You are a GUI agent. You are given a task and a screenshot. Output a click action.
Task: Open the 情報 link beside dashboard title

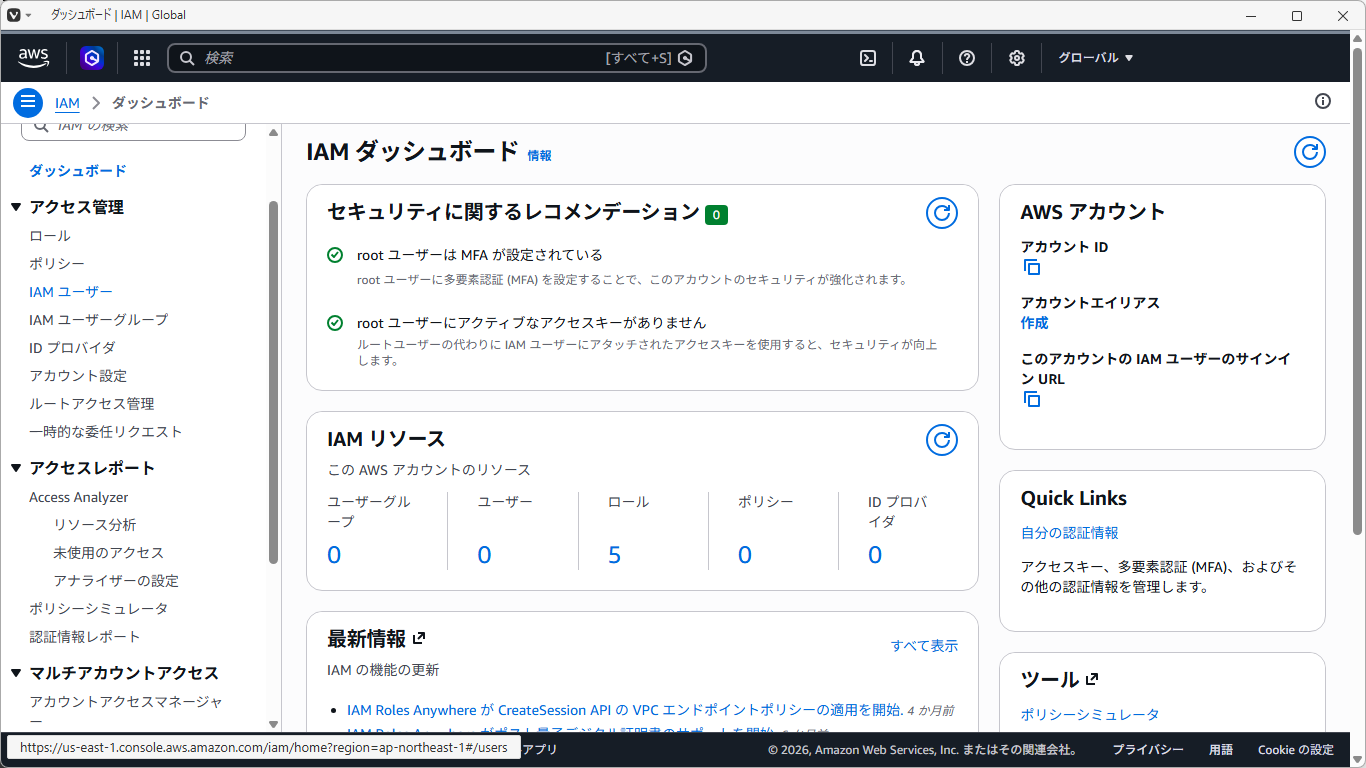[539, 156]
